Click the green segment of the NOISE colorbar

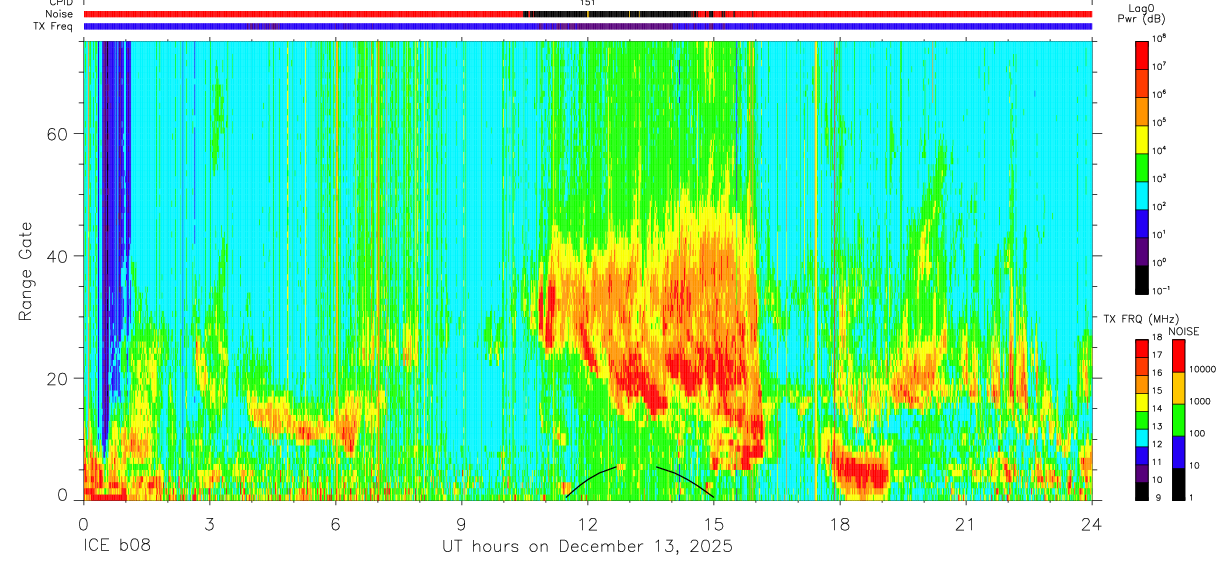(1179, 420)
